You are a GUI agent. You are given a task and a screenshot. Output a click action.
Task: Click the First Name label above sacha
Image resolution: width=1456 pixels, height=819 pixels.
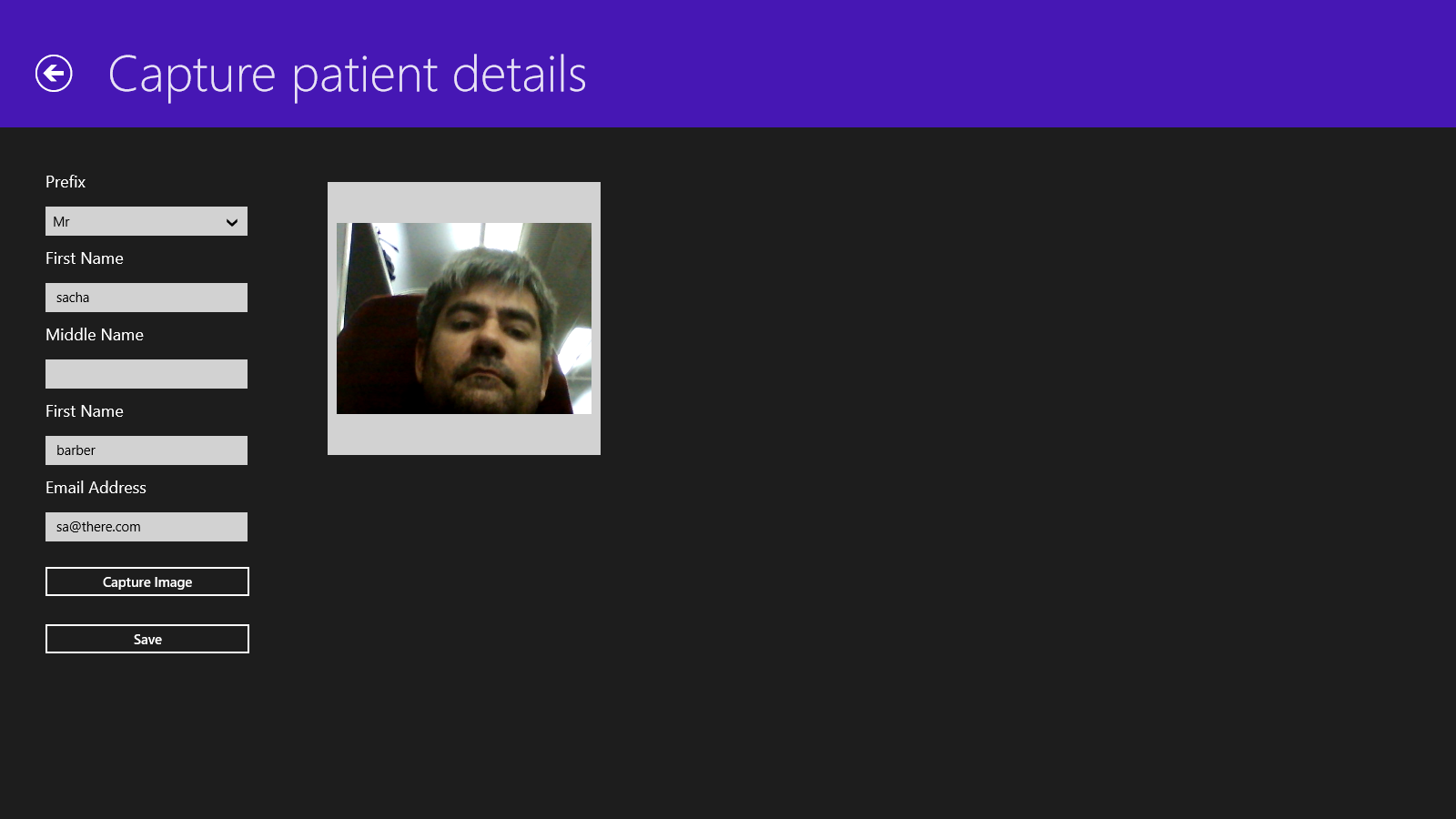tap(85, 258)
